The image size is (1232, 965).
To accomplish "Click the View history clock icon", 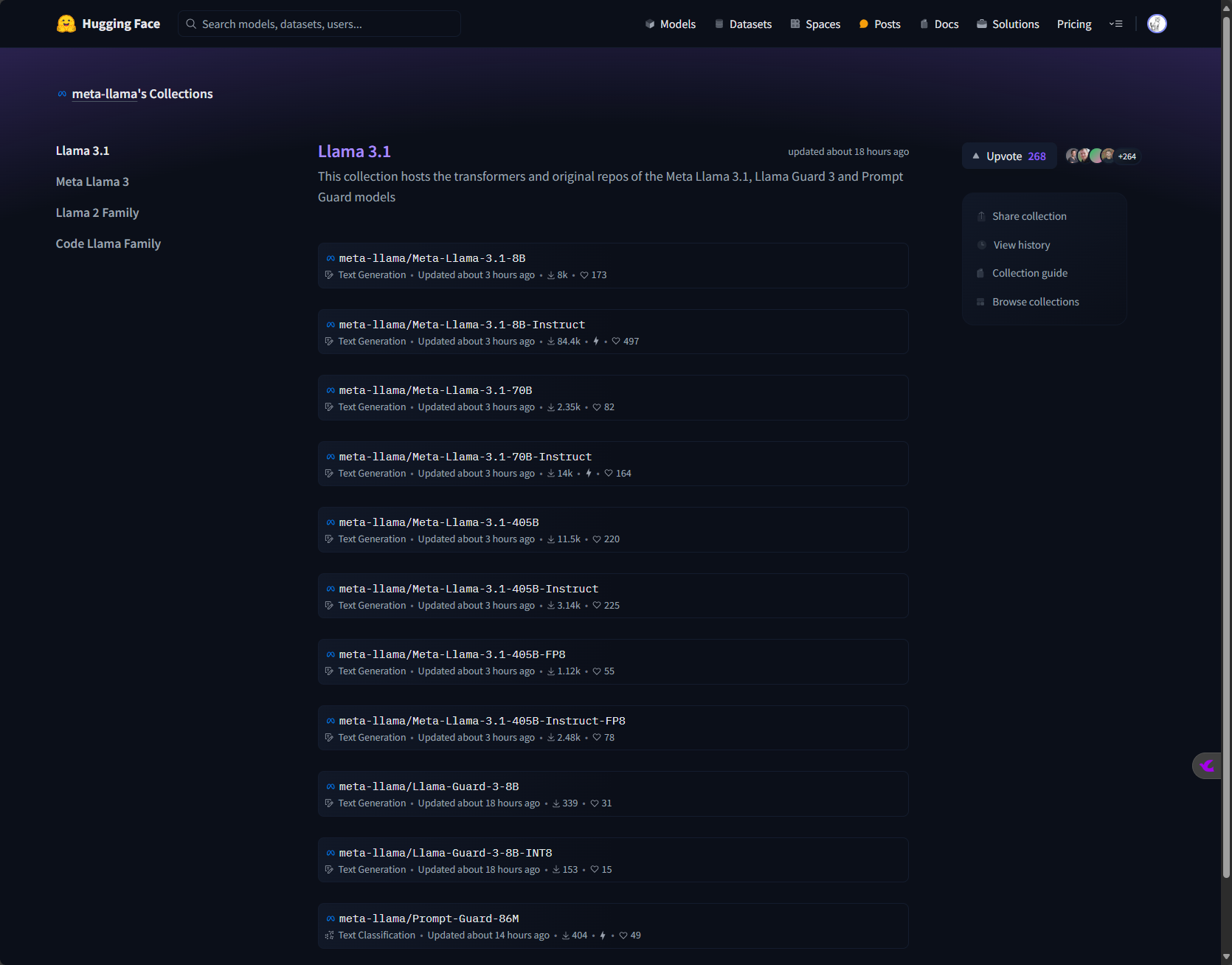I will coord(982,245).
